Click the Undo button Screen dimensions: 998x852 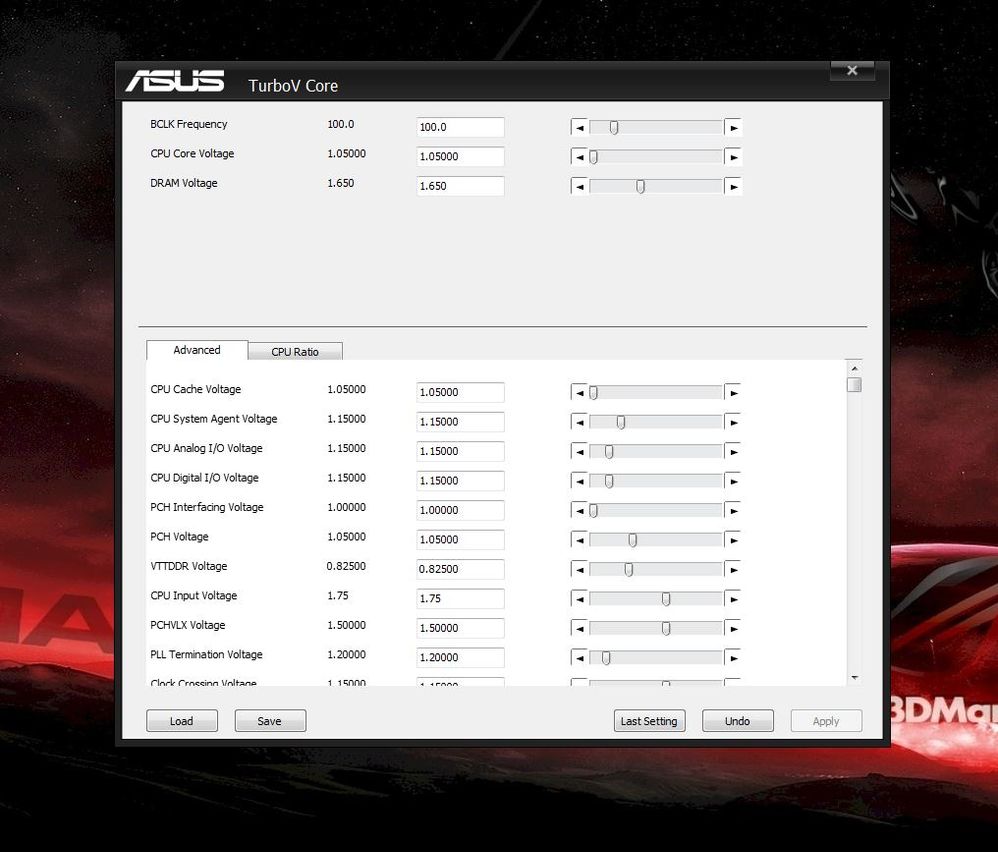click(738, 720)
